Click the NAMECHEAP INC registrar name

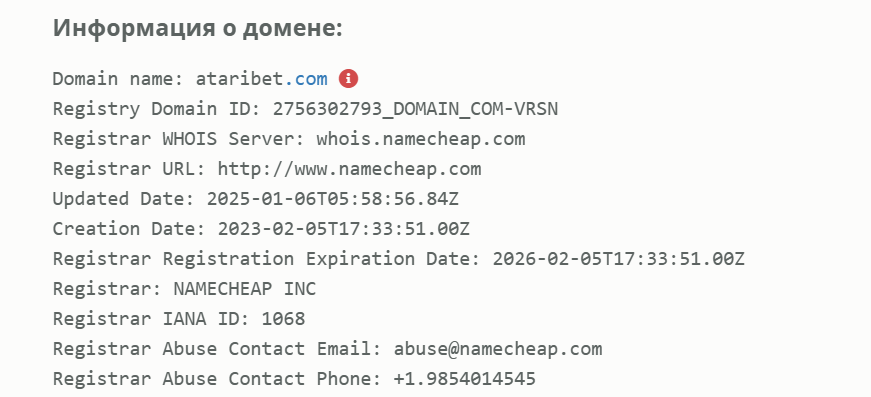pyautogui.click(x=245, y=289)
